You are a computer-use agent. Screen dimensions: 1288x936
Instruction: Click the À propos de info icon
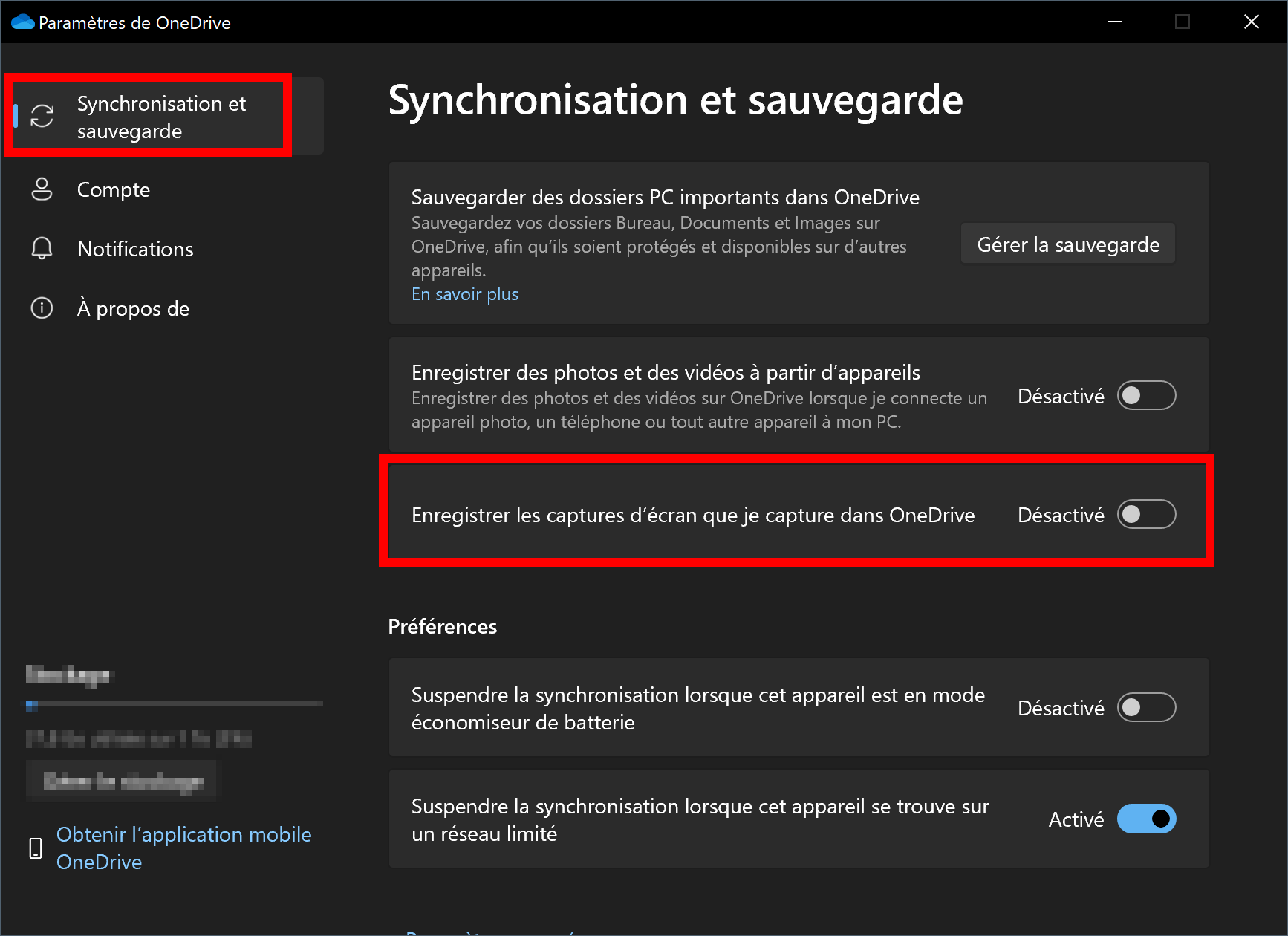click(42, 308)
